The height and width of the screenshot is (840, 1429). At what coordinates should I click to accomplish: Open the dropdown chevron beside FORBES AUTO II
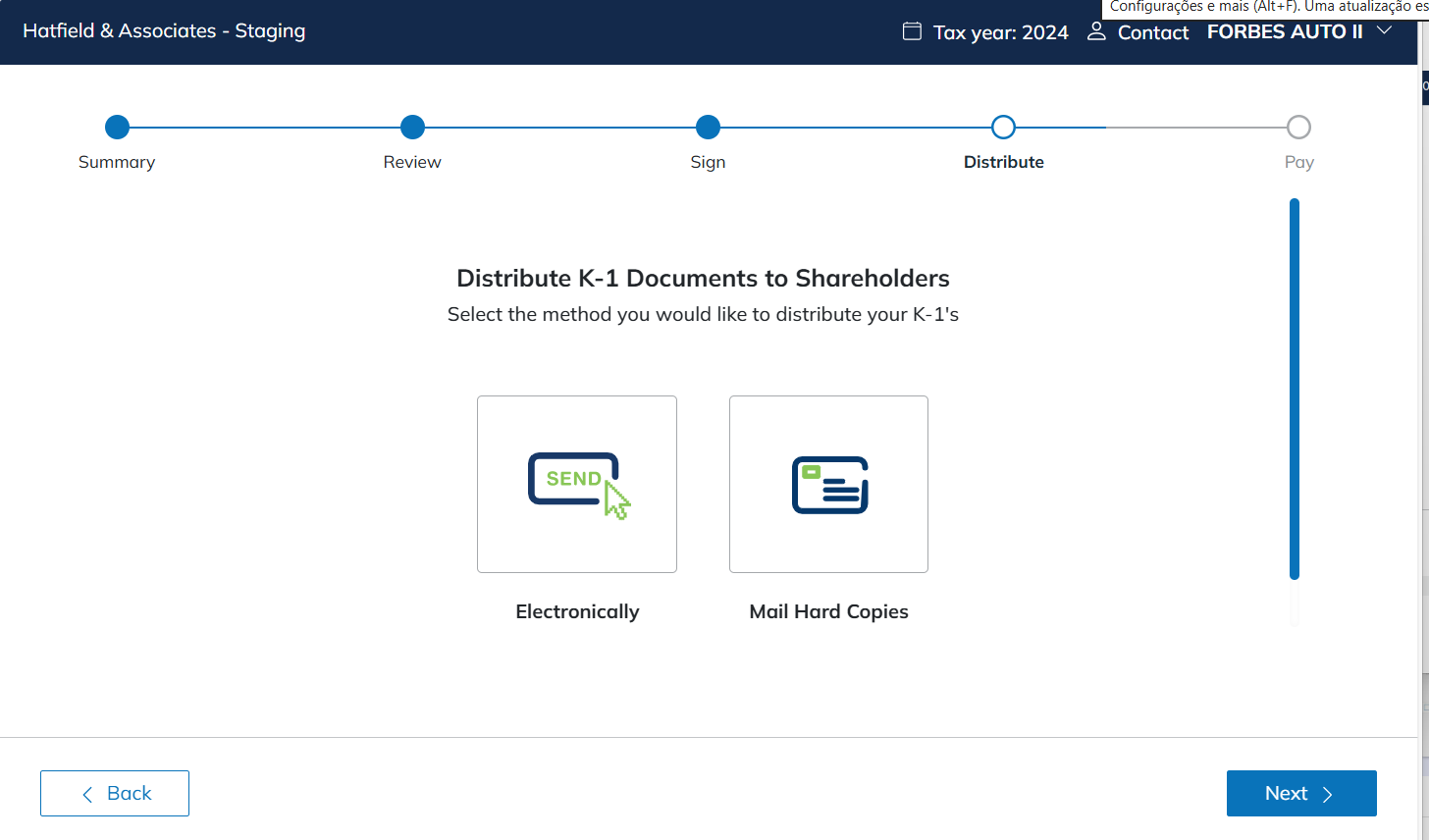pyautogui.click(x=1384, y=30)
